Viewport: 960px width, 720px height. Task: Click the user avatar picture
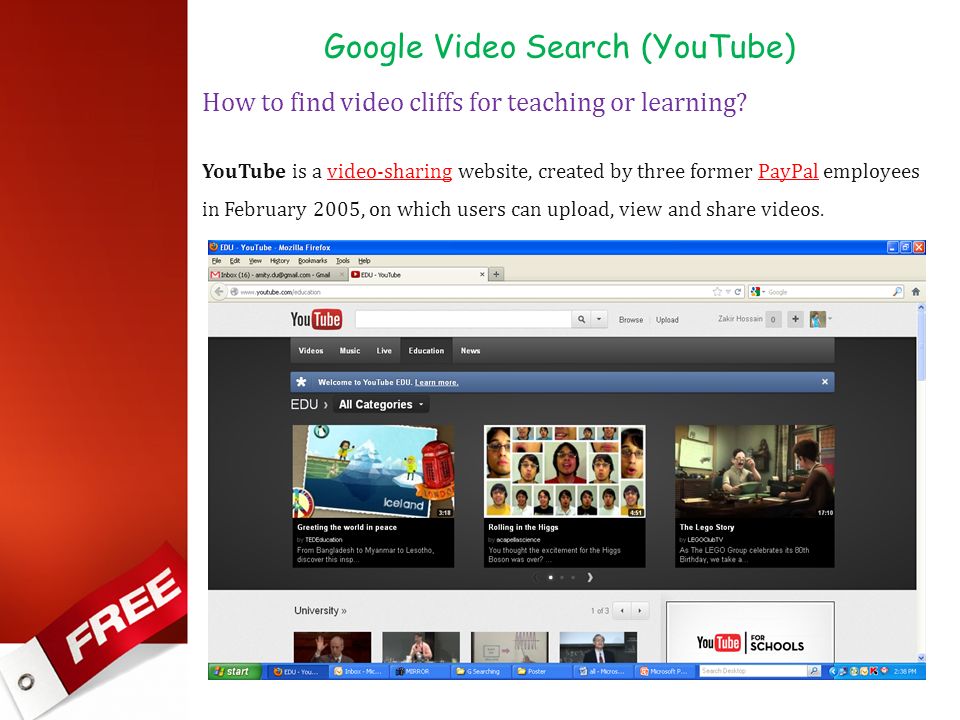point(817,319)
